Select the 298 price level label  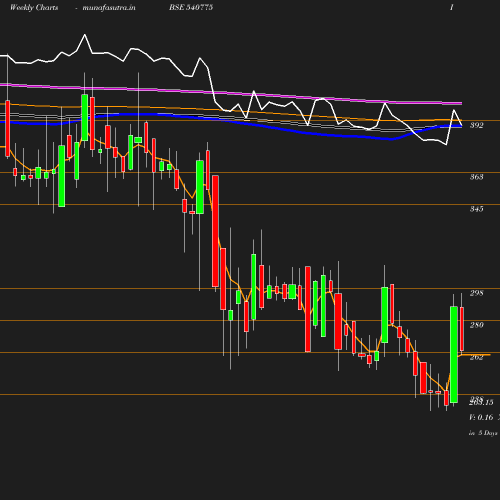(x=476, y=293)
